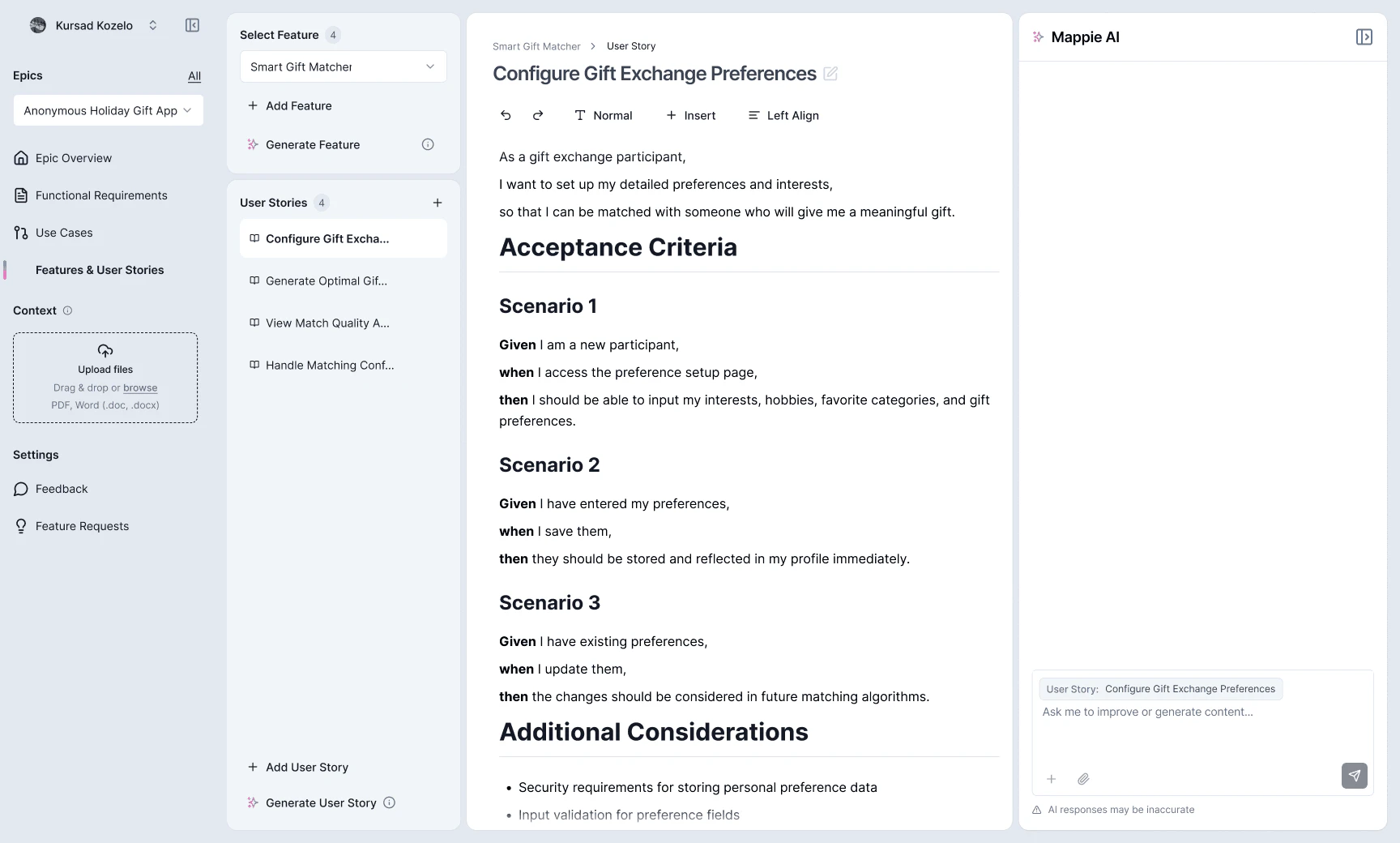This screenshot has height=843, width=1400.
Task: Click the browse link to upload context files
Action: (x=140, y=387)
